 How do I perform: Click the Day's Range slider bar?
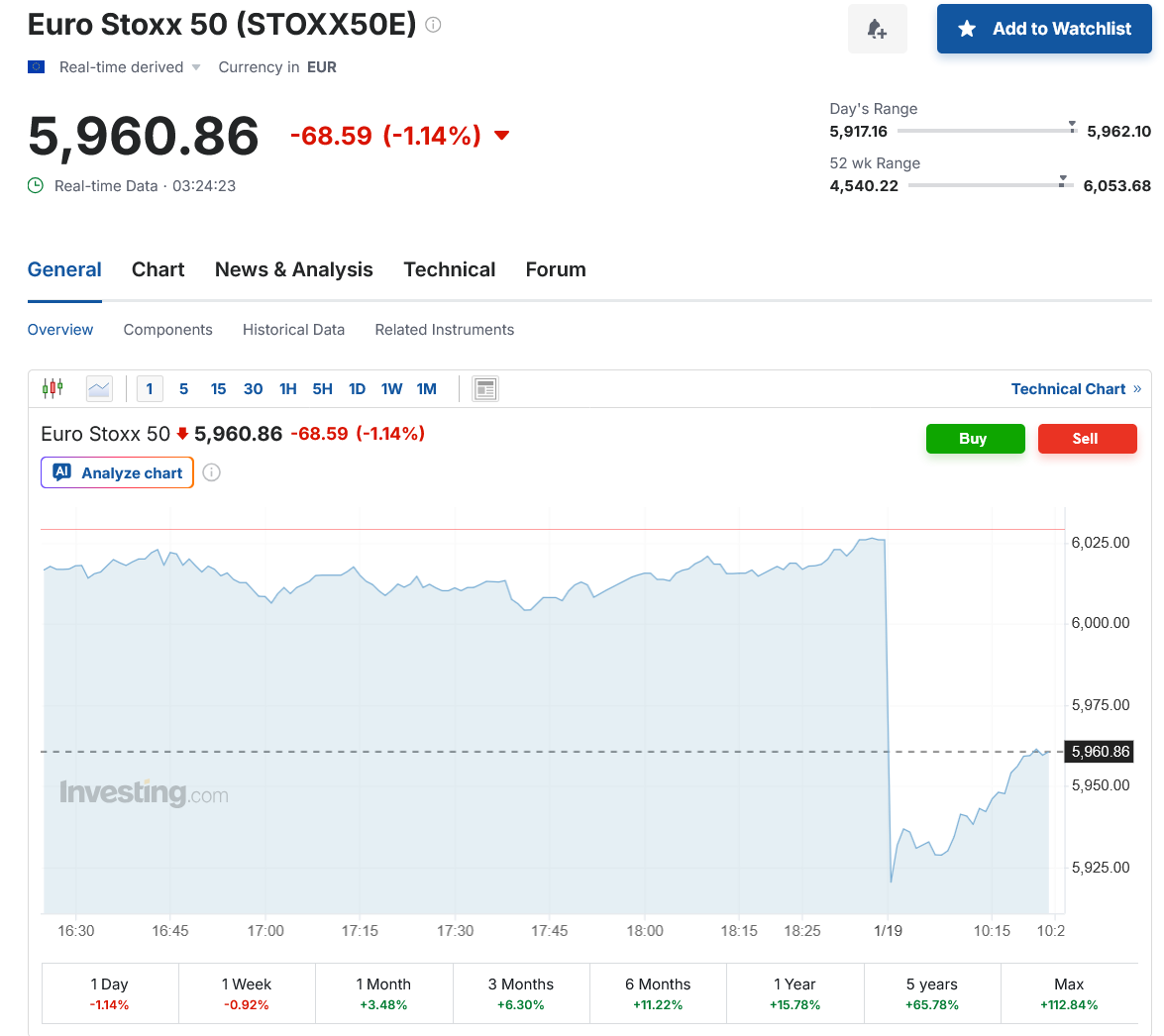(x=988, y=131)
